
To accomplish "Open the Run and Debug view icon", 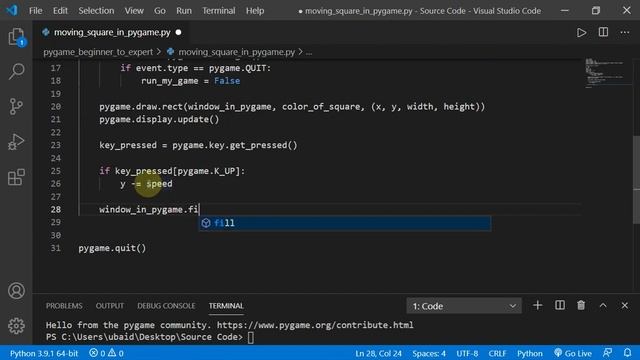I will pos(16,142).
